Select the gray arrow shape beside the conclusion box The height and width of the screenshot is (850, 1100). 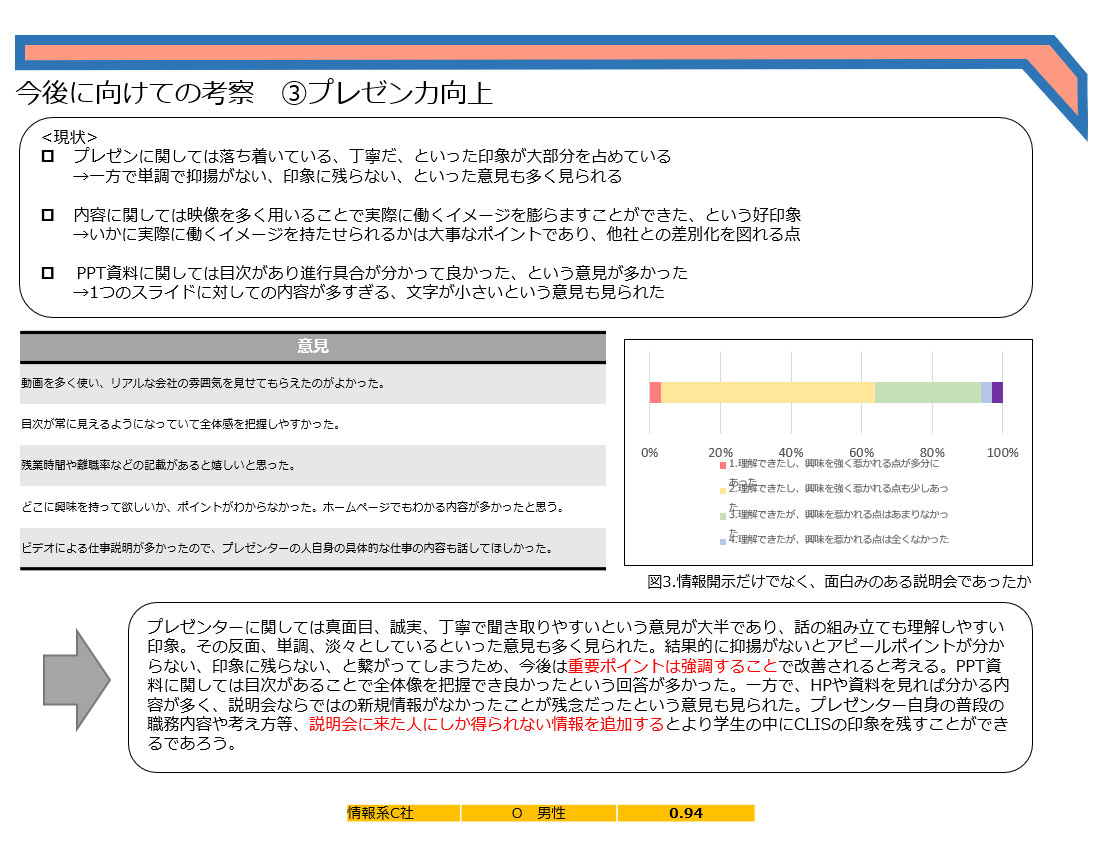pyautogui.click(x=76, y=680)
